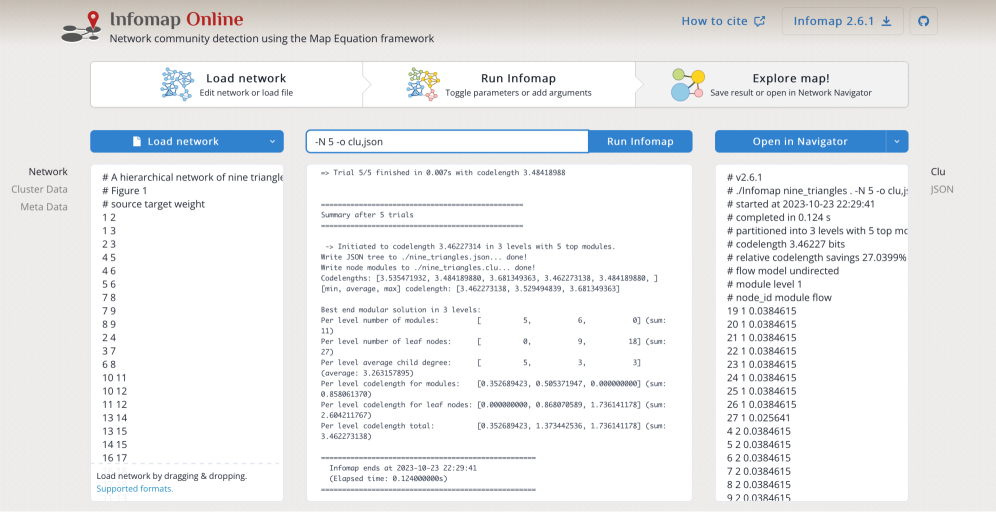Open the Supported formats link
This screenshot has width=996, height=512.
(x=135, y=489)
